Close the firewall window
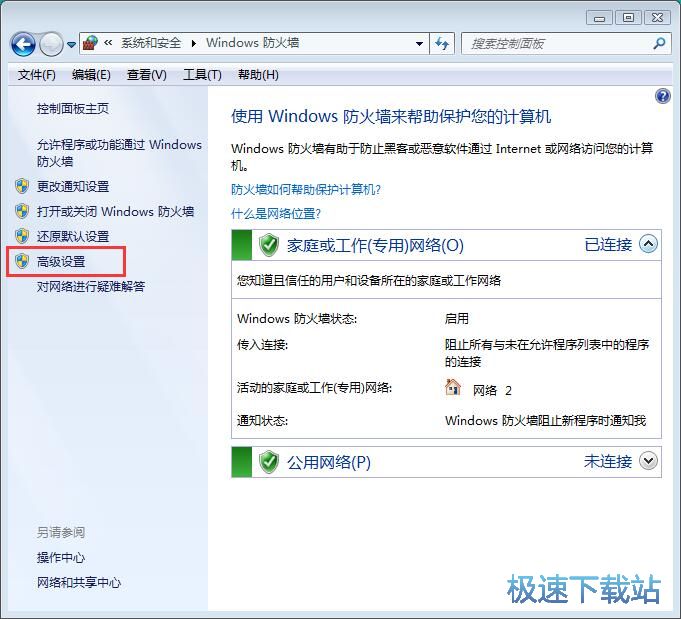The height and width of the screenshot is (619, 681). (x=658, y=18)
